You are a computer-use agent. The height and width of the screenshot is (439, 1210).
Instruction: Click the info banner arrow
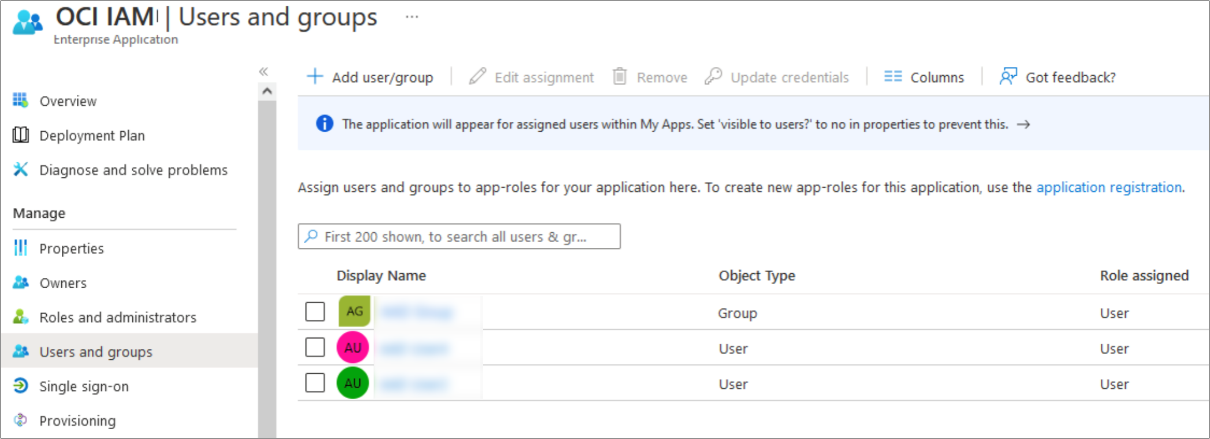pyautogui.click(x=1023, y=125)
